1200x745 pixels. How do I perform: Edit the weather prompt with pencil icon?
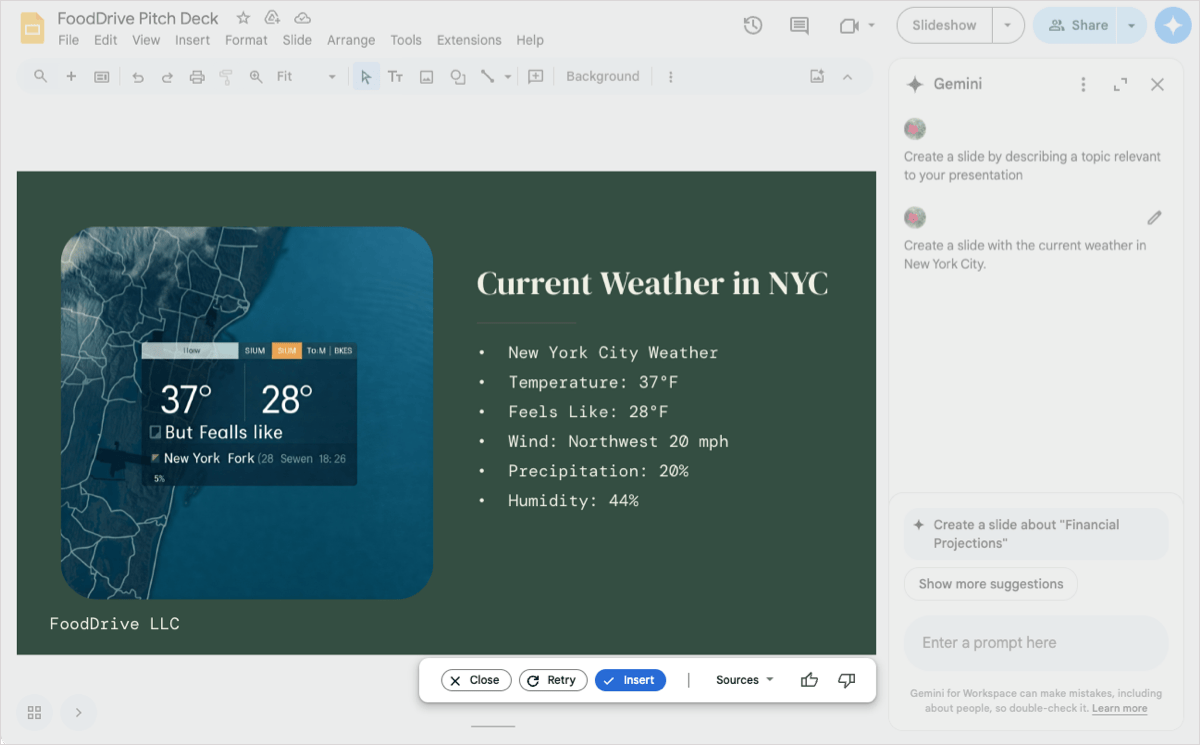coord(1154,218)
